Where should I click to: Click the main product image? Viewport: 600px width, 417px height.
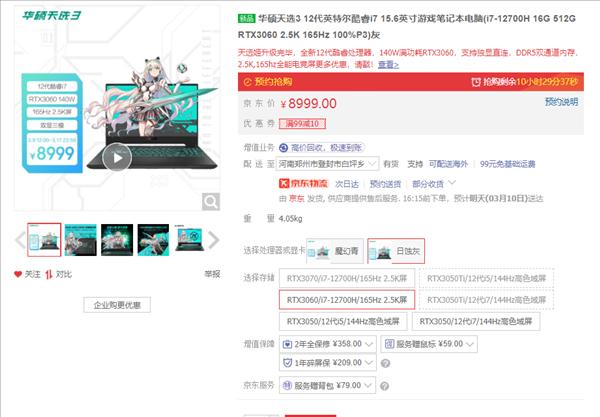pyautogui.click(x=117, y=108)
